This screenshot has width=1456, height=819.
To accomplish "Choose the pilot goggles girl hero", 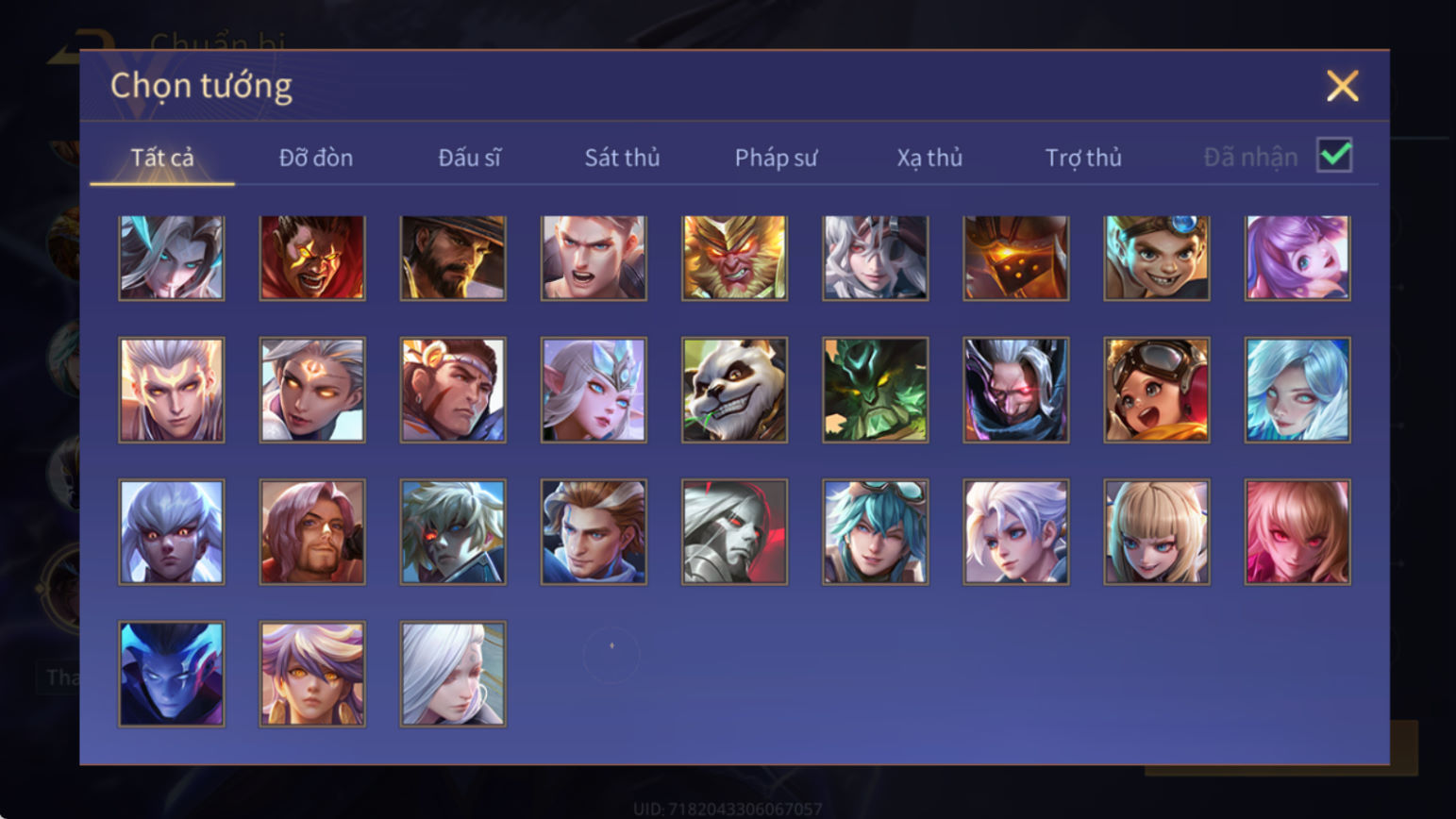I will click(x=1157, y=390).
